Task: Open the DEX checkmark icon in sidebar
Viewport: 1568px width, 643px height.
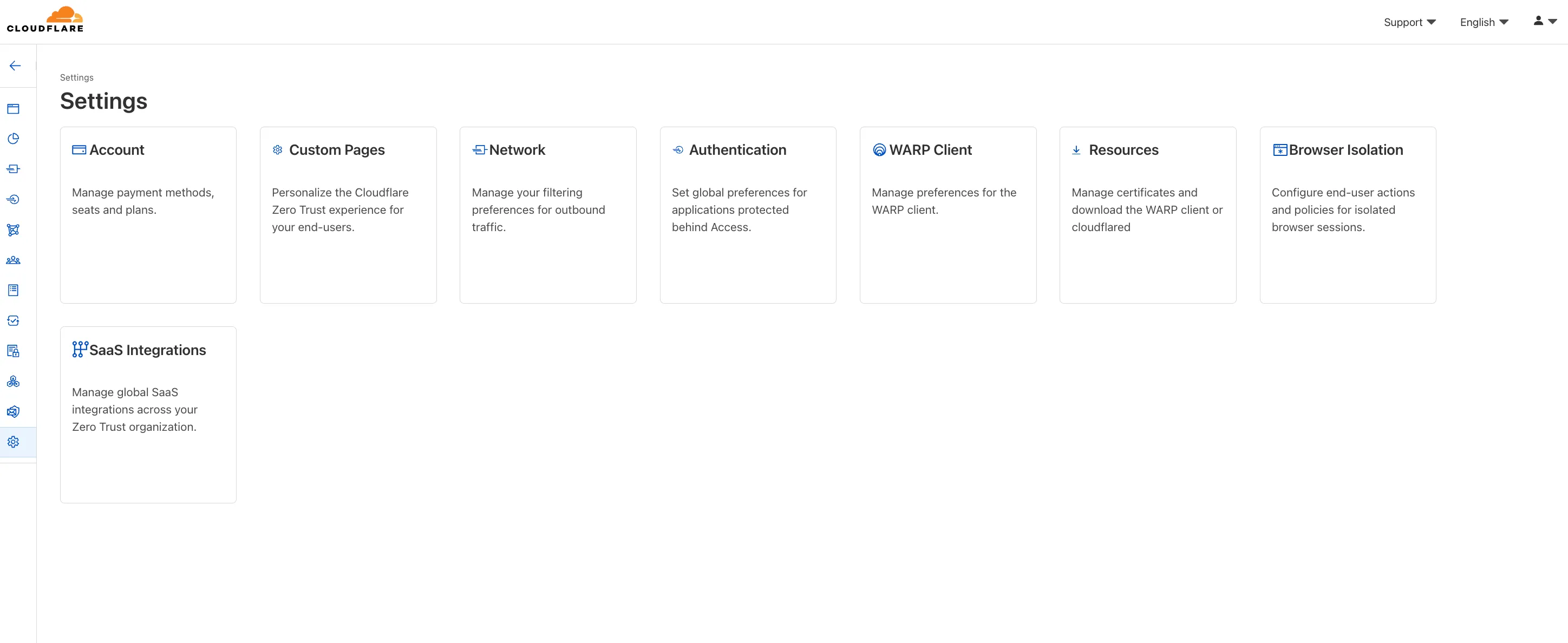Action: 14,320
